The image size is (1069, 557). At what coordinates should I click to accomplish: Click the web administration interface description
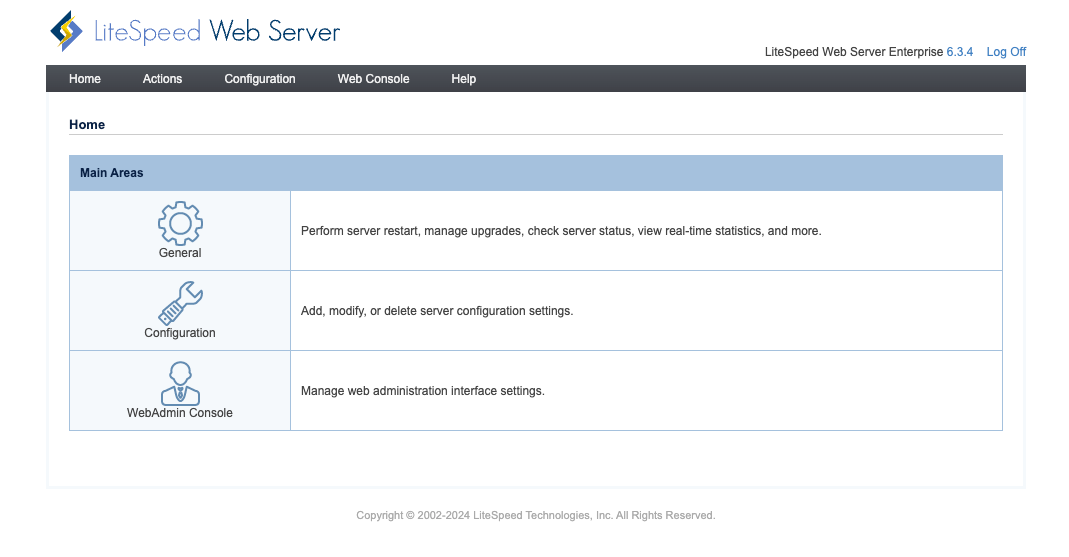(x=422, y=391)
